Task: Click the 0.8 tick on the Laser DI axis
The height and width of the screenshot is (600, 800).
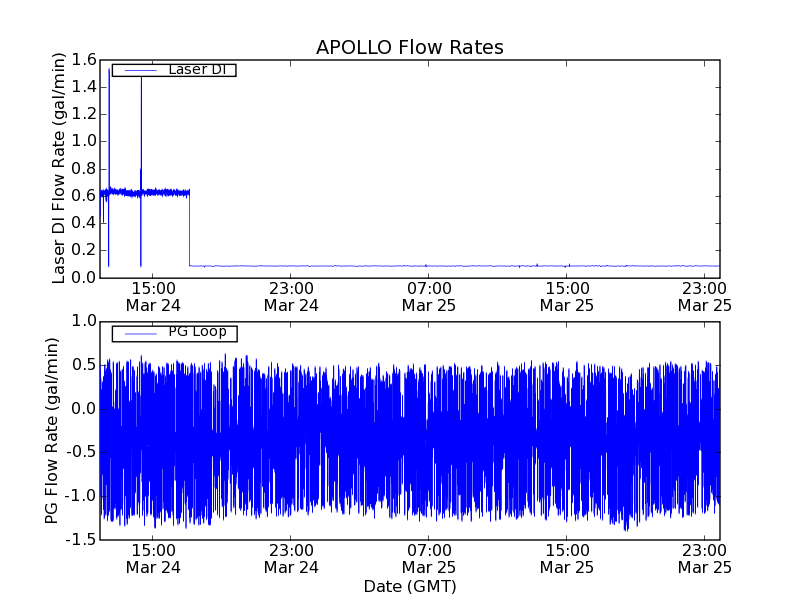Action: click(83, 169)
